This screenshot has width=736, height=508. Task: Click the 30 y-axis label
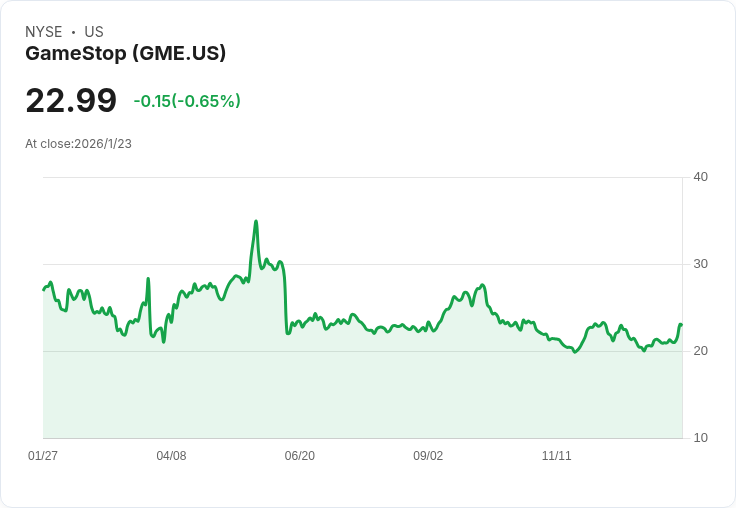point(700,264)
